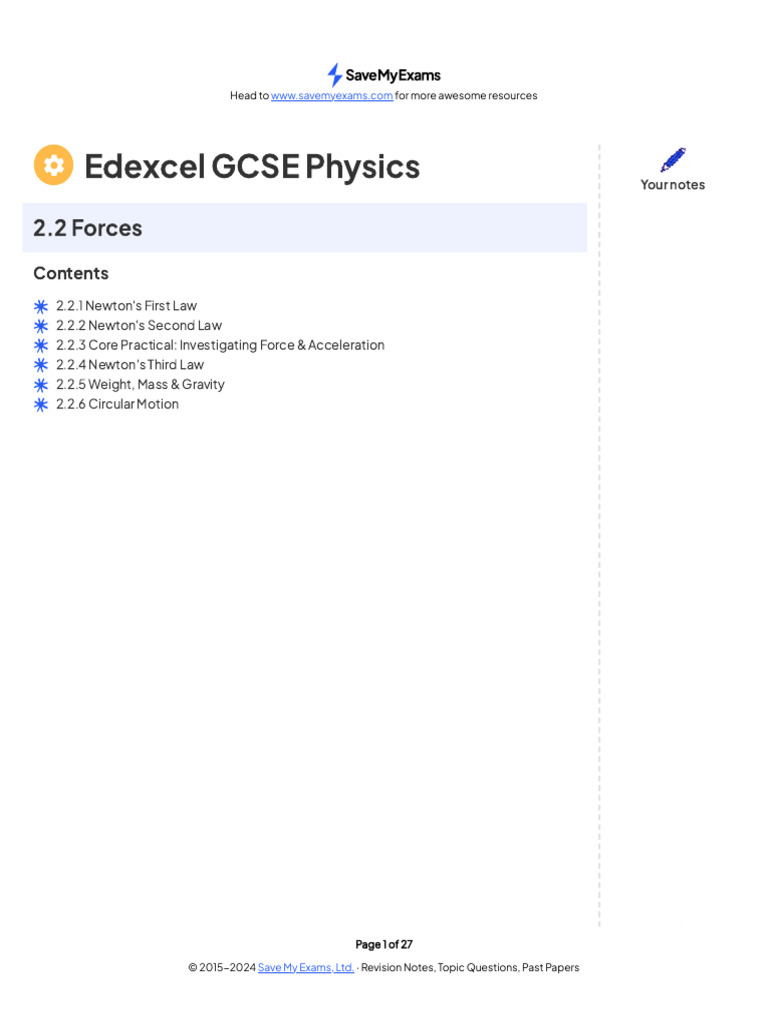Open the Save My Exams, Ltd. footer link
768x1024 pixels.
pyautogui.click(x=306, y=967)
